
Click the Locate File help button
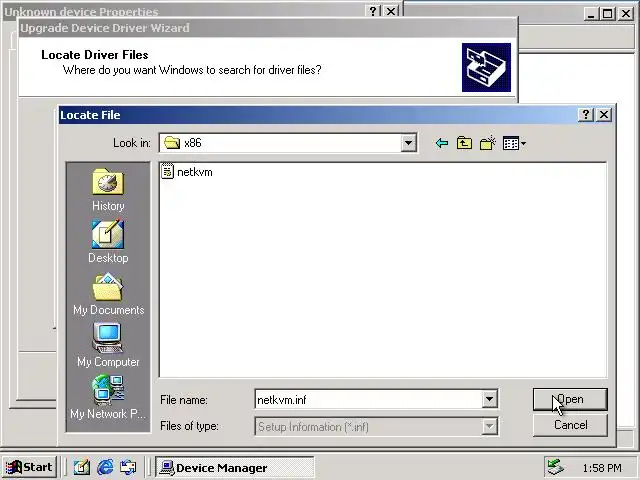click(x=586, y=115)
